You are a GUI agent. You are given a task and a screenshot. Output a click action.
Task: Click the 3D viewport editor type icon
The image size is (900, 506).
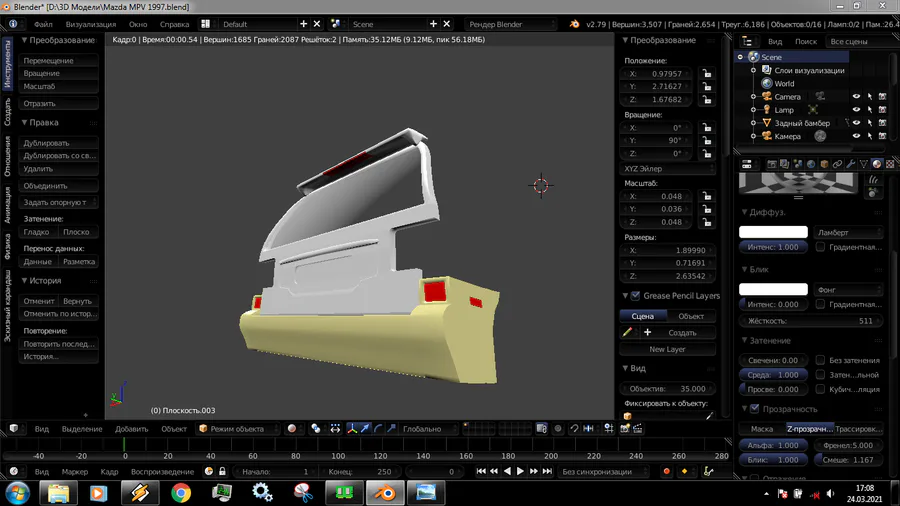point(14,429)
